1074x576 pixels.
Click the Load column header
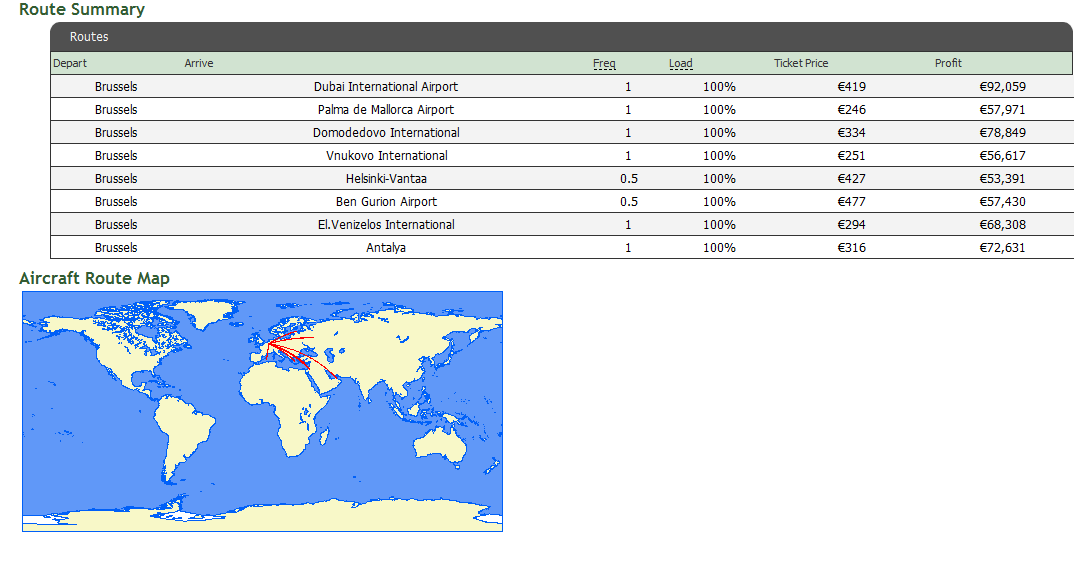click(x=680, y=63)
